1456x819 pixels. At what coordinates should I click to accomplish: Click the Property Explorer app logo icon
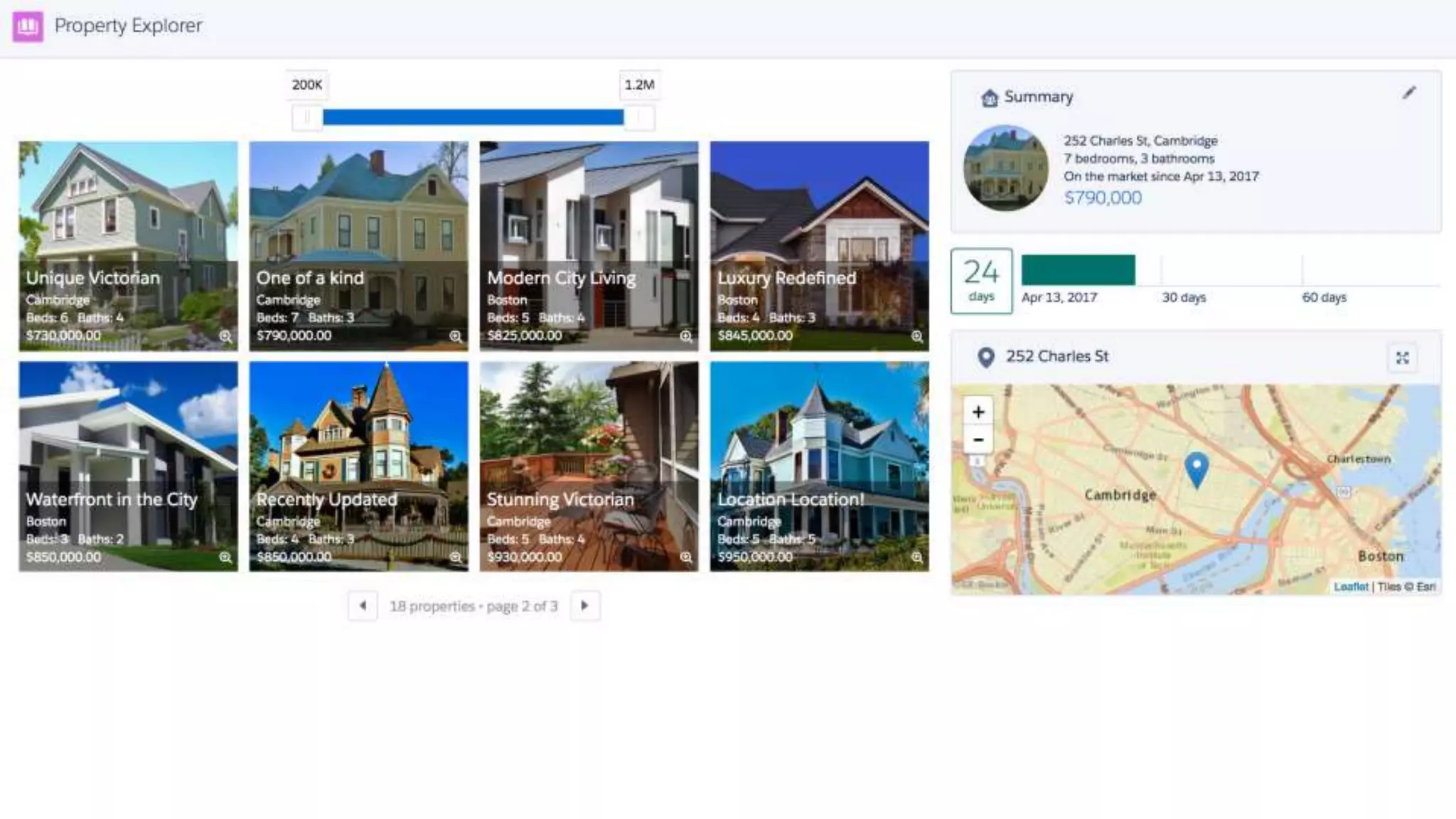click(x=28, y=27)
